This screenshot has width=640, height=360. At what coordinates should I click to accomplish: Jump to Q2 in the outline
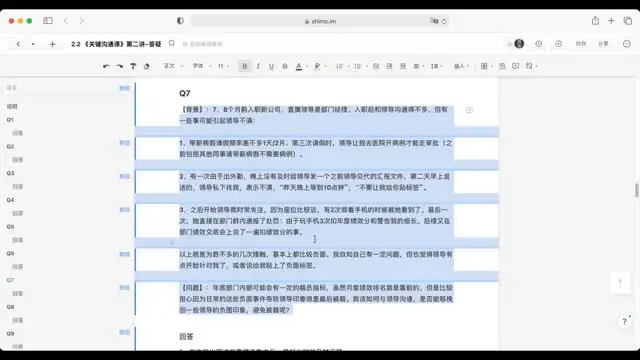pos(10,146)
